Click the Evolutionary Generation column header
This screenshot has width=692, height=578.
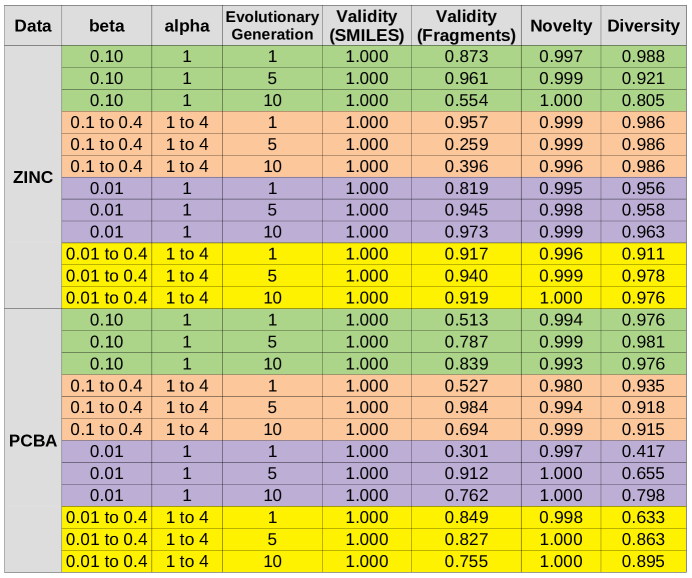click(272, 26)
